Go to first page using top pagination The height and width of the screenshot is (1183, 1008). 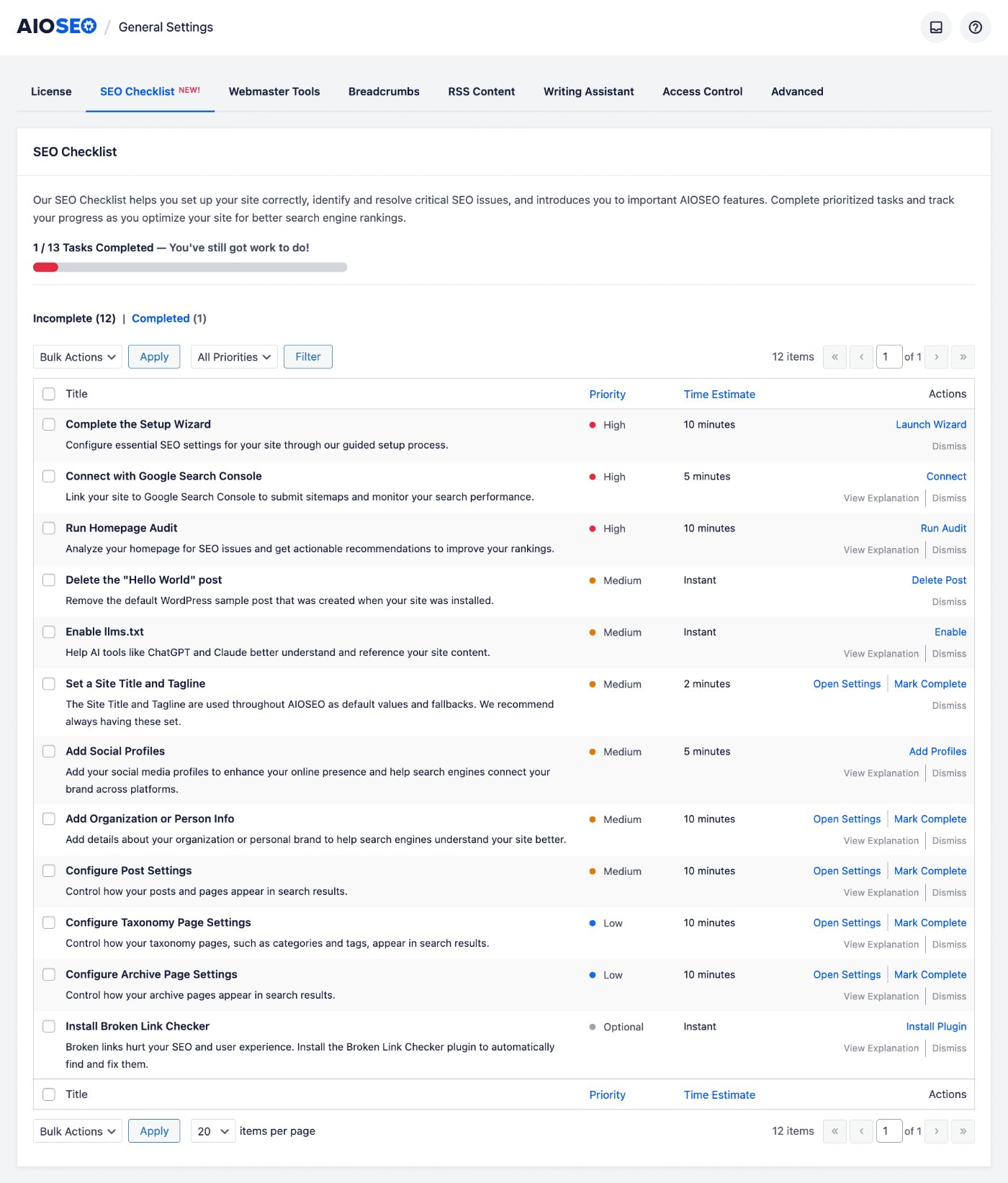tap(835, 357)
